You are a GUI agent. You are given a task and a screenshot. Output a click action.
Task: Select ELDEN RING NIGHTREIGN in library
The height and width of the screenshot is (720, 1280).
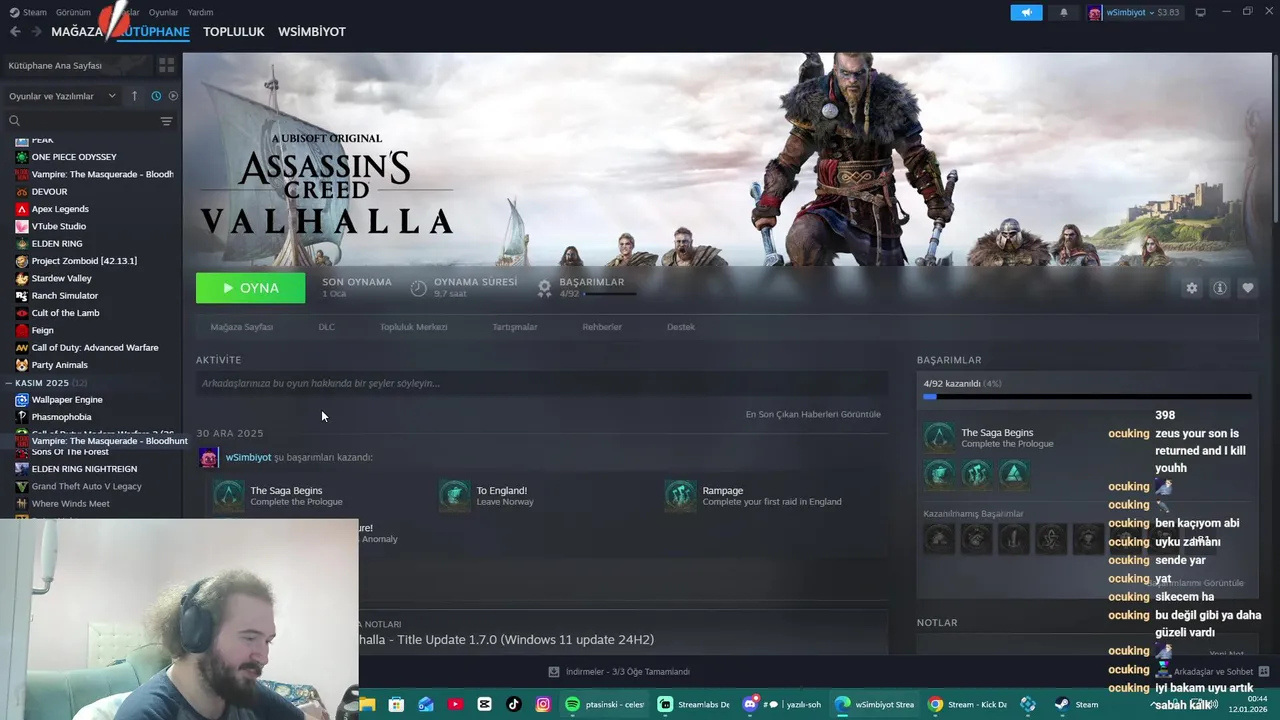pos(84,469)
